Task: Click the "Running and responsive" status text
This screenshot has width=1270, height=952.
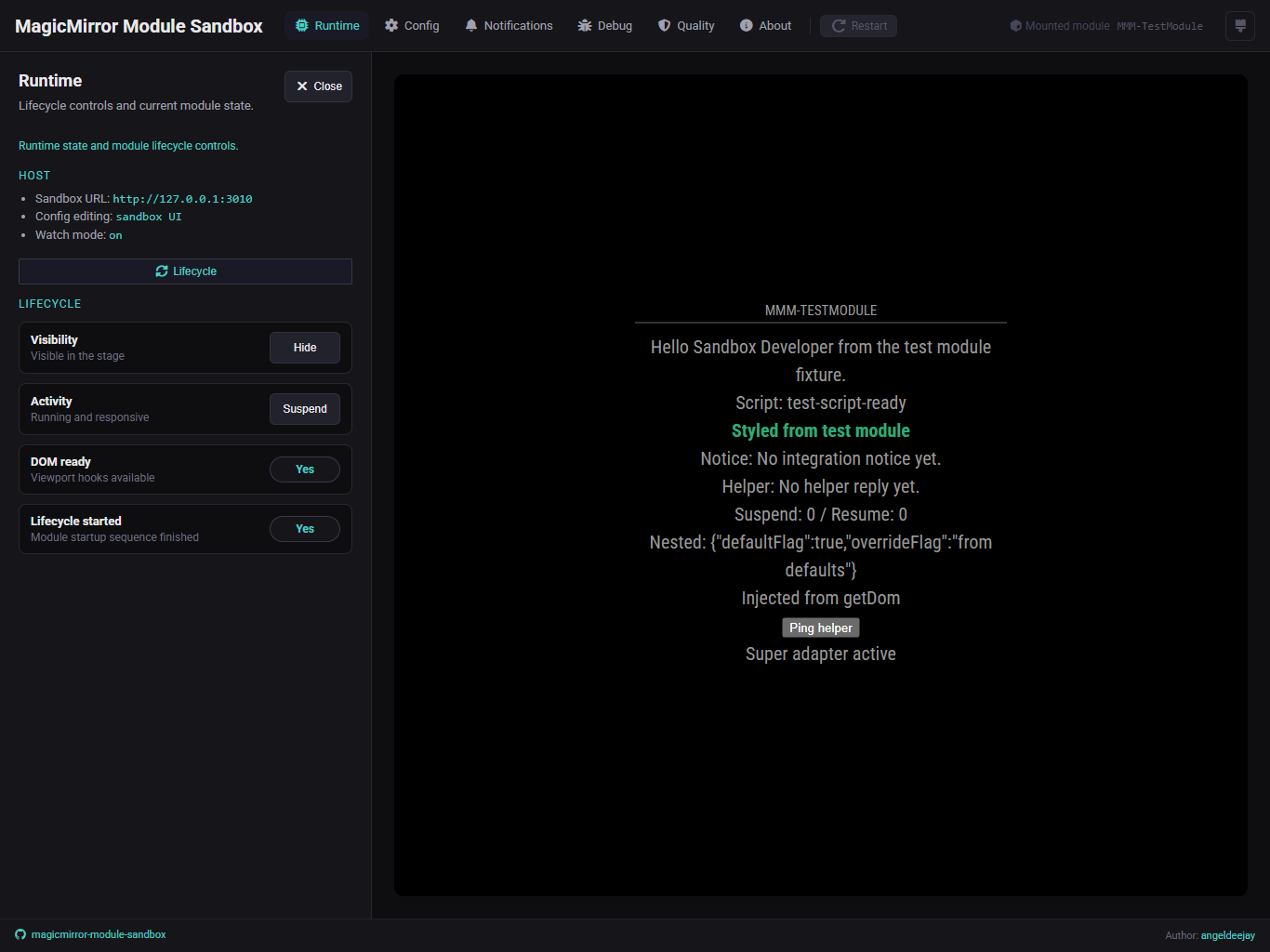Action: (89, 417)
